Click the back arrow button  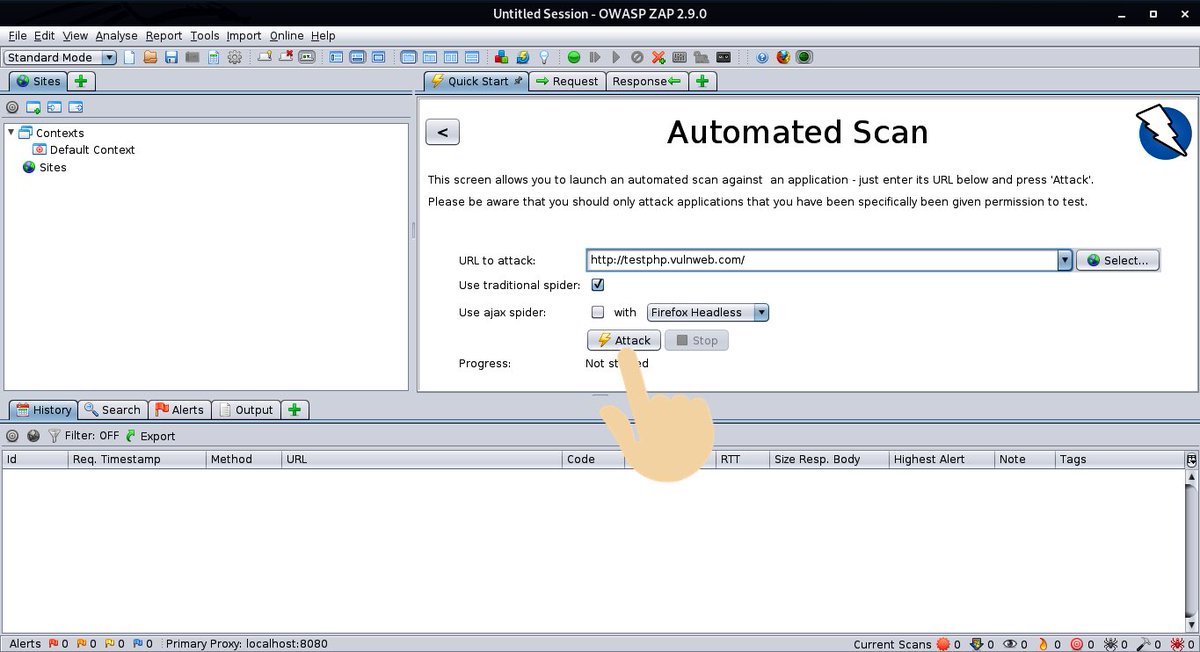pyautogui.click(x=443, y=132)
